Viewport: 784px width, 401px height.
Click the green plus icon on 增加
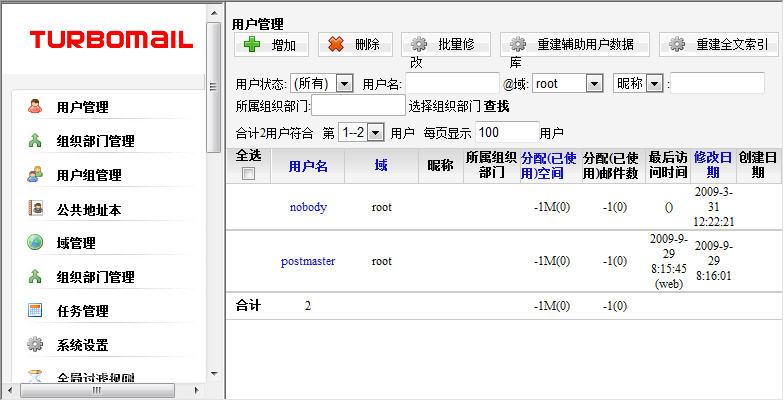click(252, 45)
